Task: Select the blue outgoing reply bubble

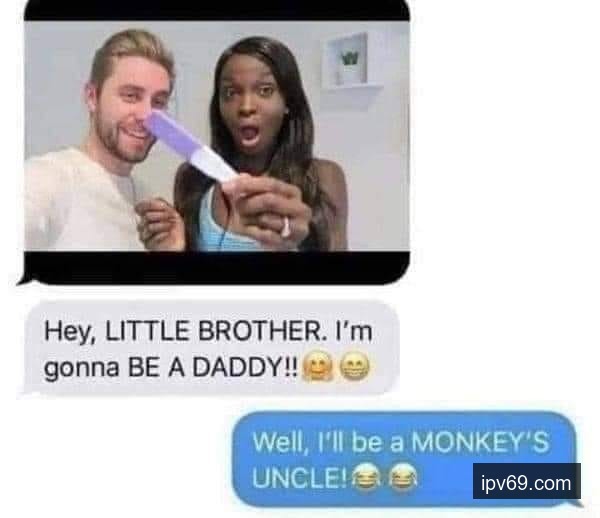Action: click(406, 459)
